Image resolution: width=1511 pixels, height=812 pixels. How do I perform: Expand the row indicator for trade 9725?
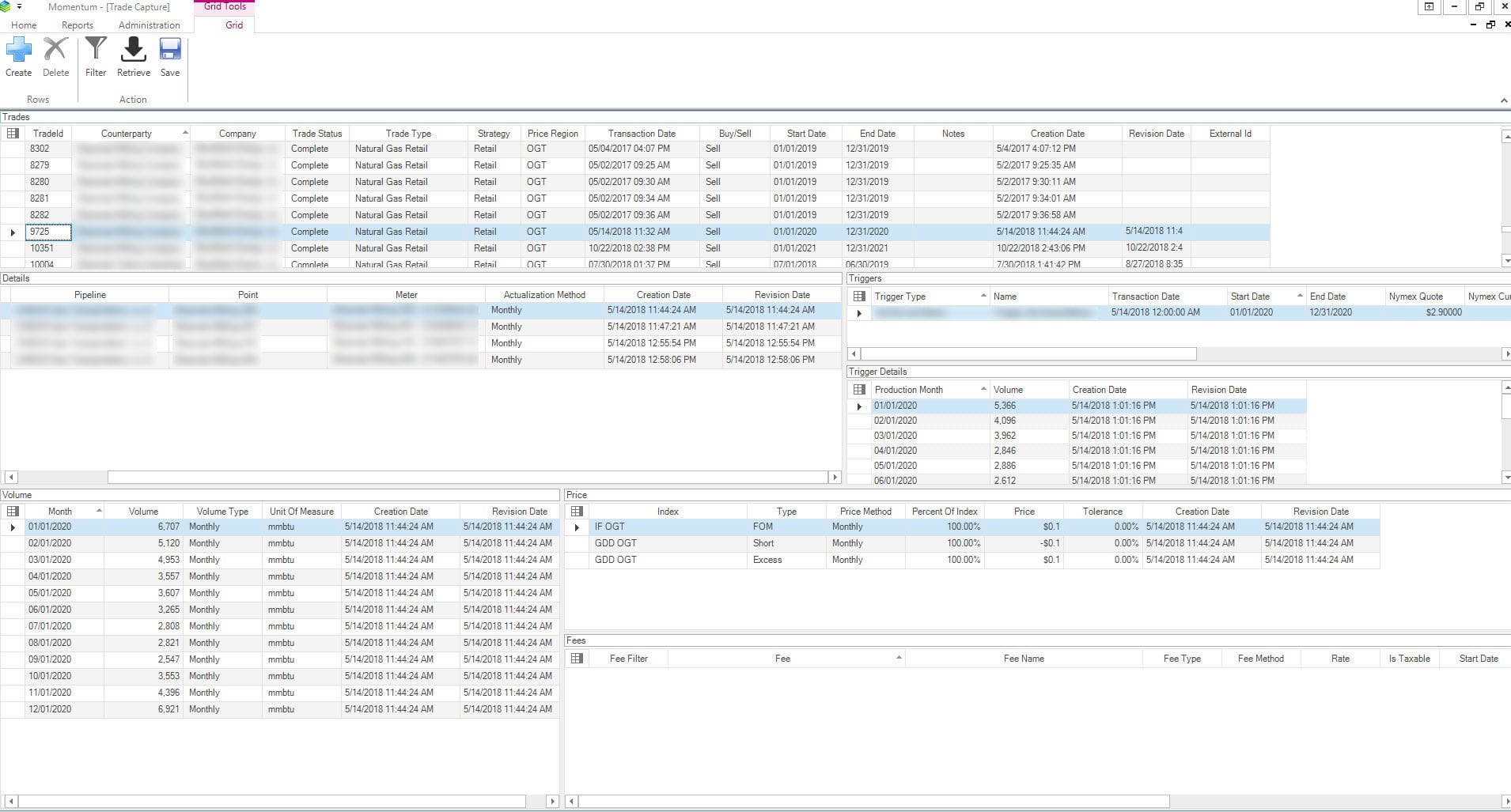click(x=13, y=232)
